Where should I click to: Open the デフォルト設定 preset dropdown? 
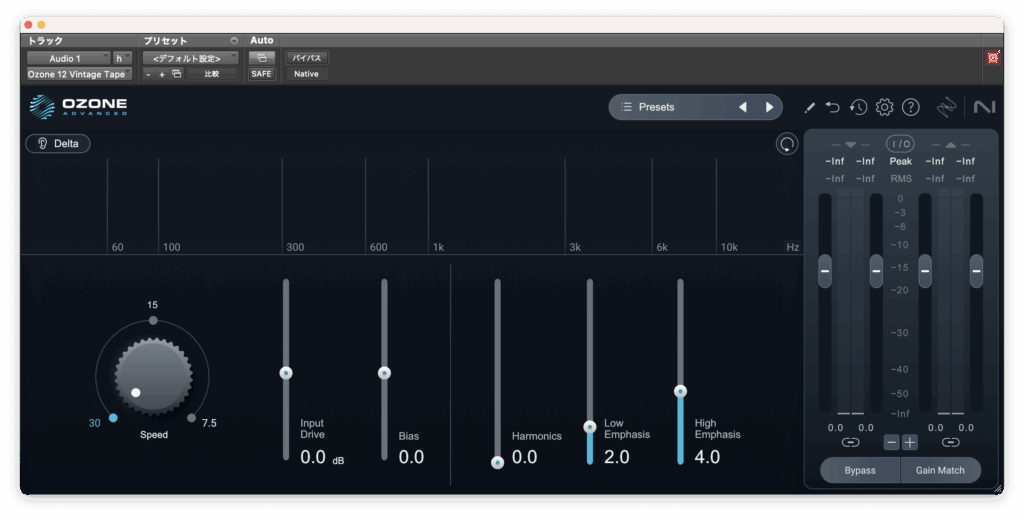pos(190,58)
